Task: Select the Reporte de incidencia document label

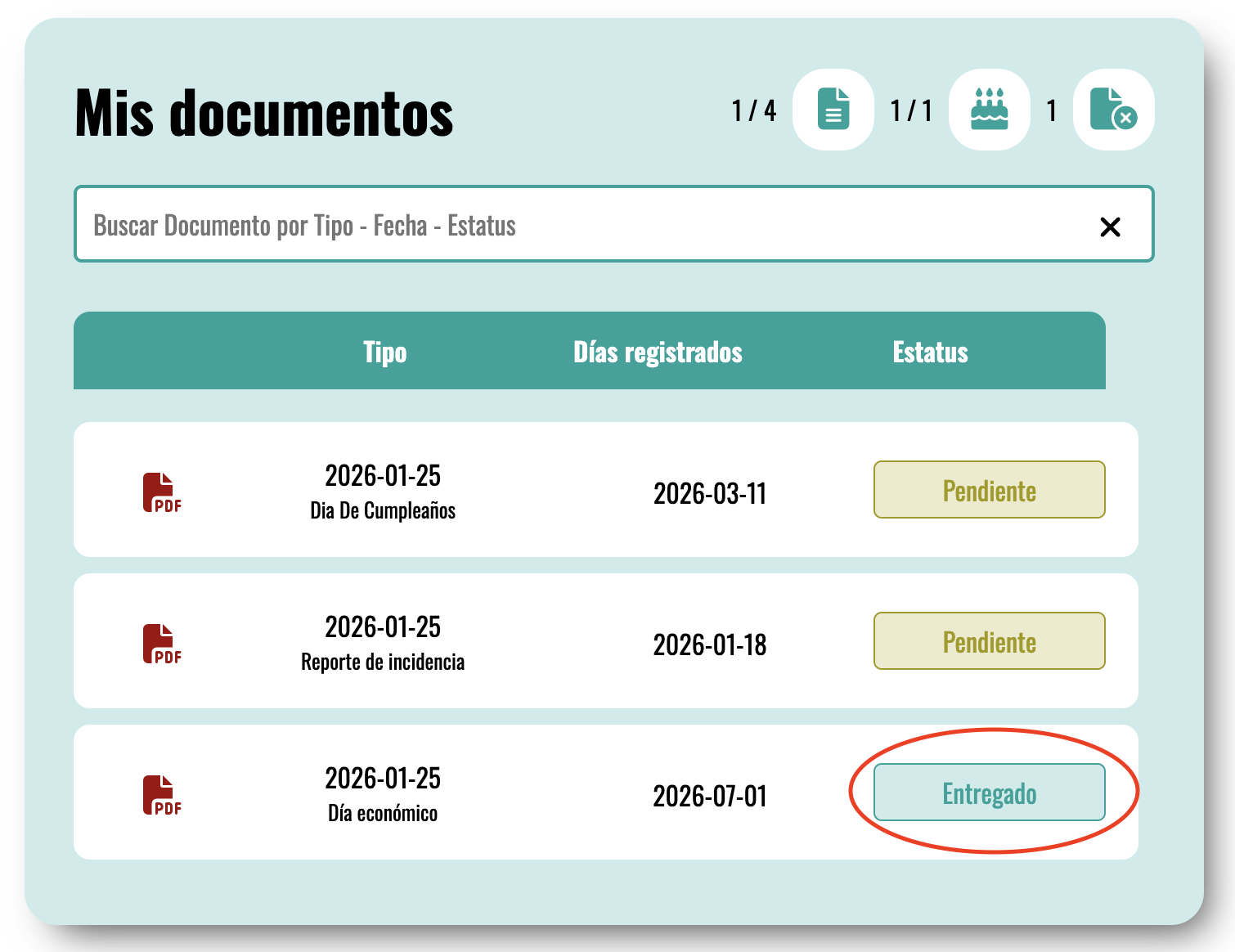Action: tap(383, 662)
